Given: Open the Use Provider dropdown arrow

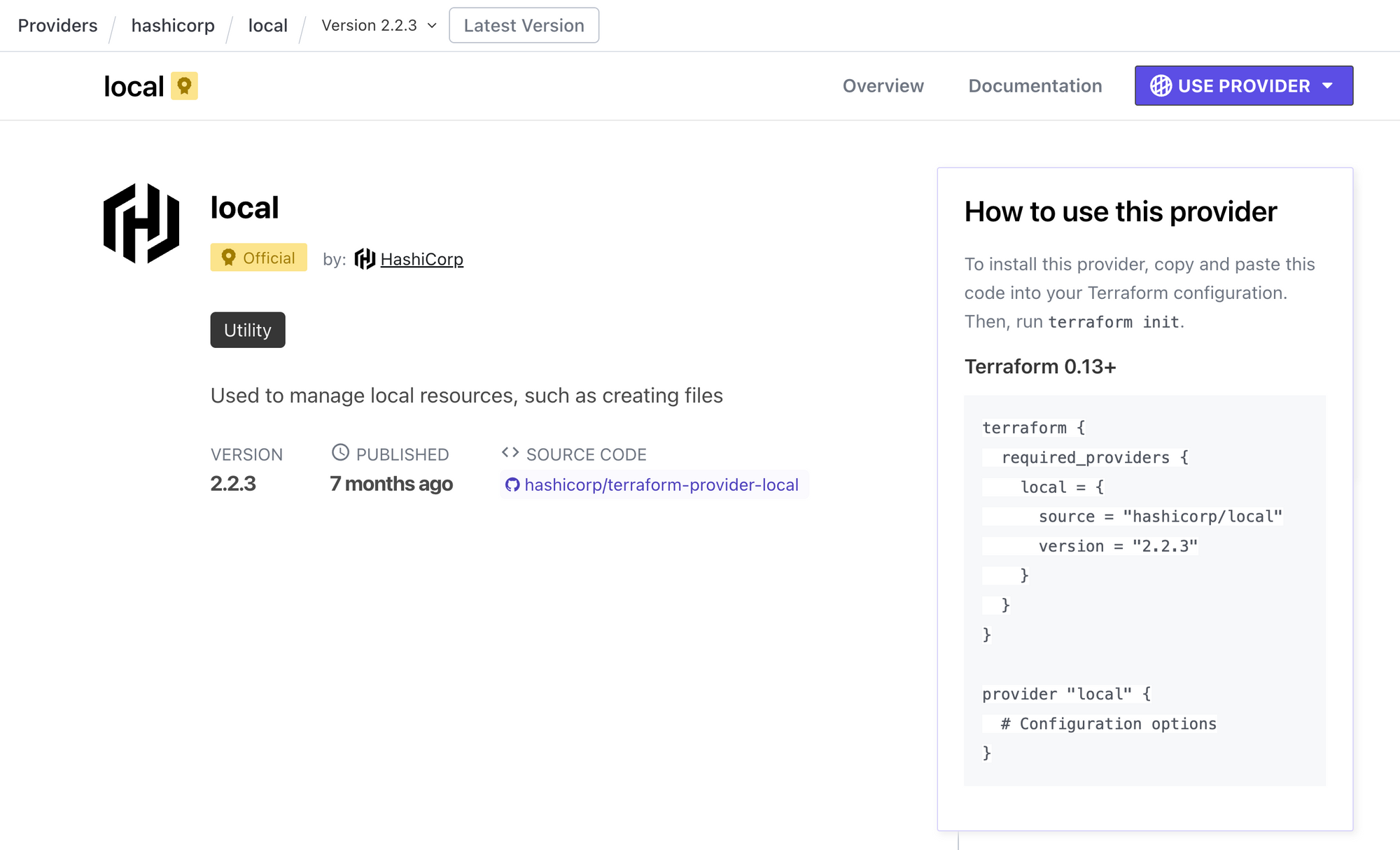Looking at the screenshot, I should coord(1328,85).
